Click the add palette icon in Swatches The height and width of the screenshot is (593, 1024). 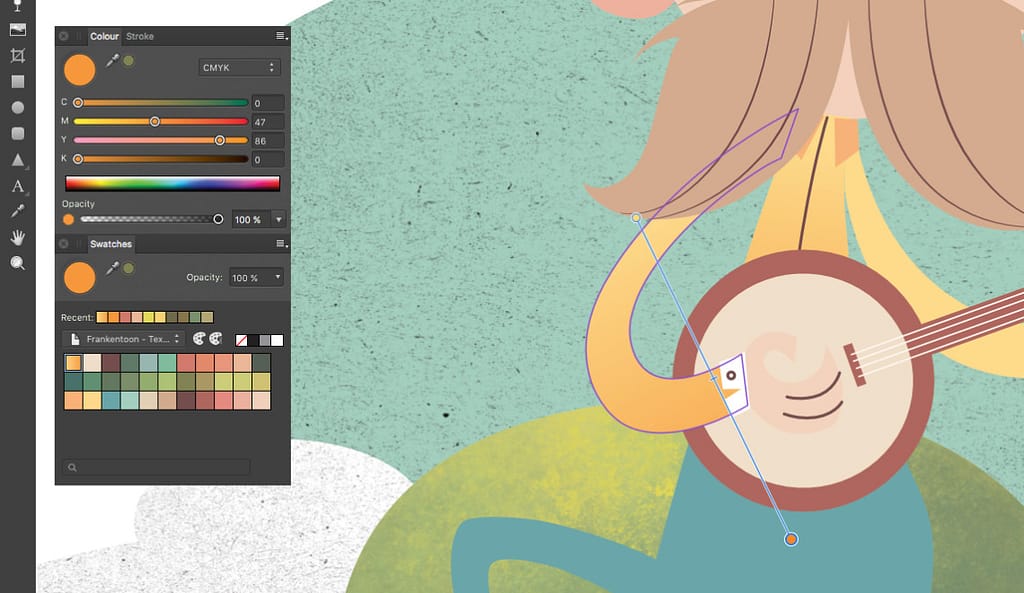(x=198, y=340)
